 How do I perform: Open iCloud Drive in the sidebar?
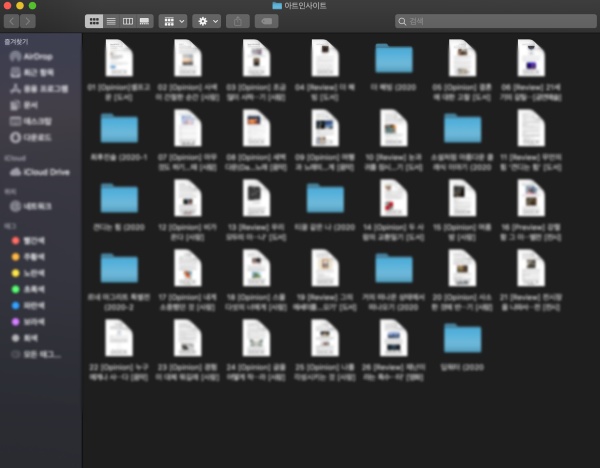40,172
